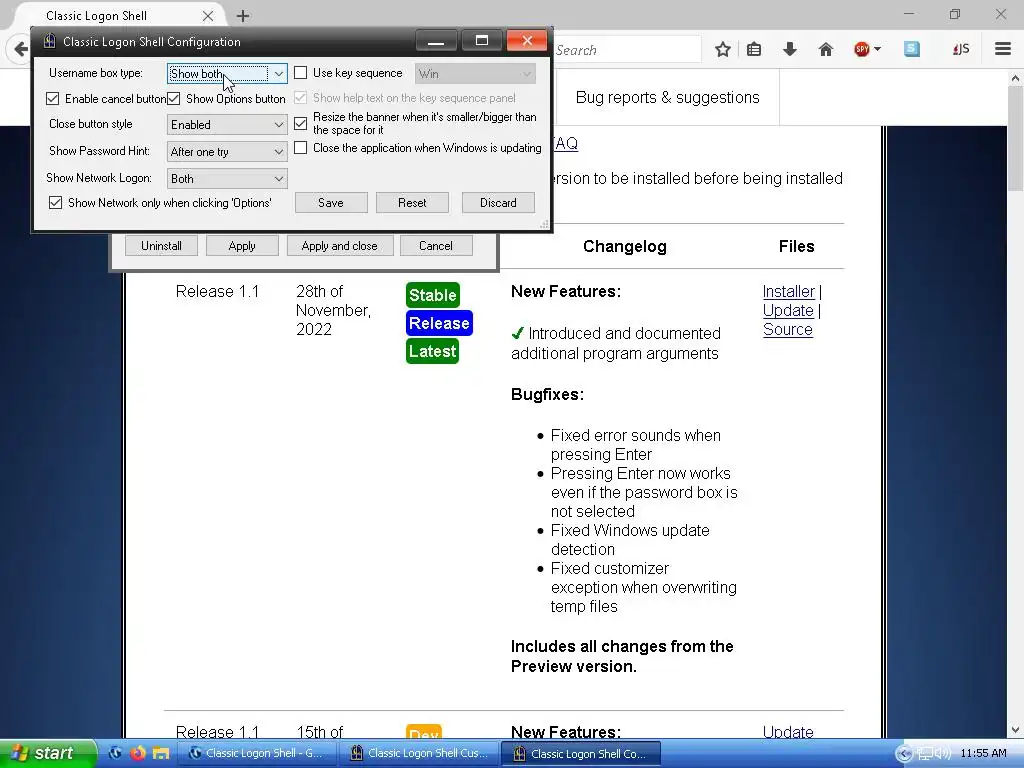Close the Classic Logon Shell browser tab

(208, 16)
